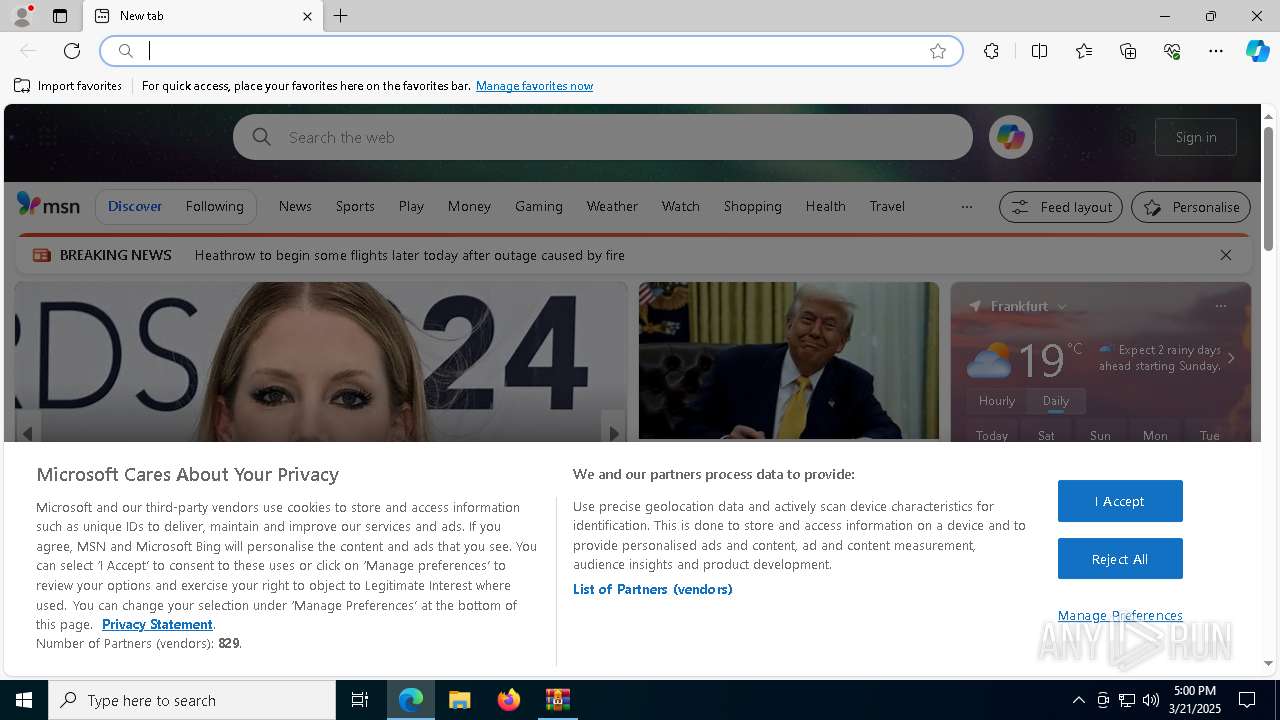Go to previous carousel story
Viewport: 1280px width, 720px height.
pyautogui.click(x=27, y=433)
